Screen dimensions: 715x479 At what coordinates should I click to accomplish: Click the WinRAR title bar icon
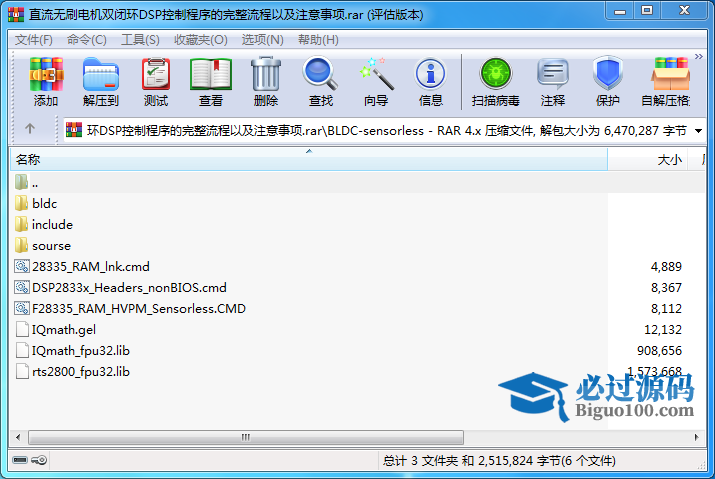coord(16,15)
